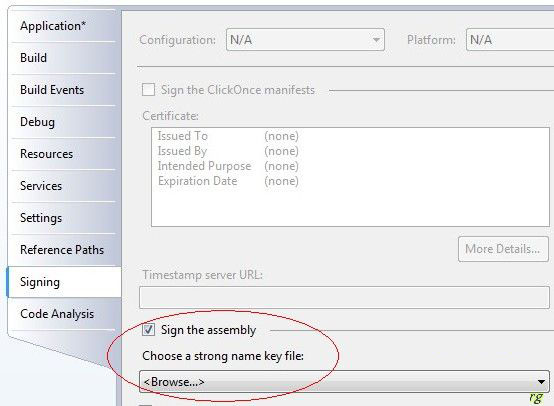
Task: Open the Services tab
Action: tap(63, 186)
